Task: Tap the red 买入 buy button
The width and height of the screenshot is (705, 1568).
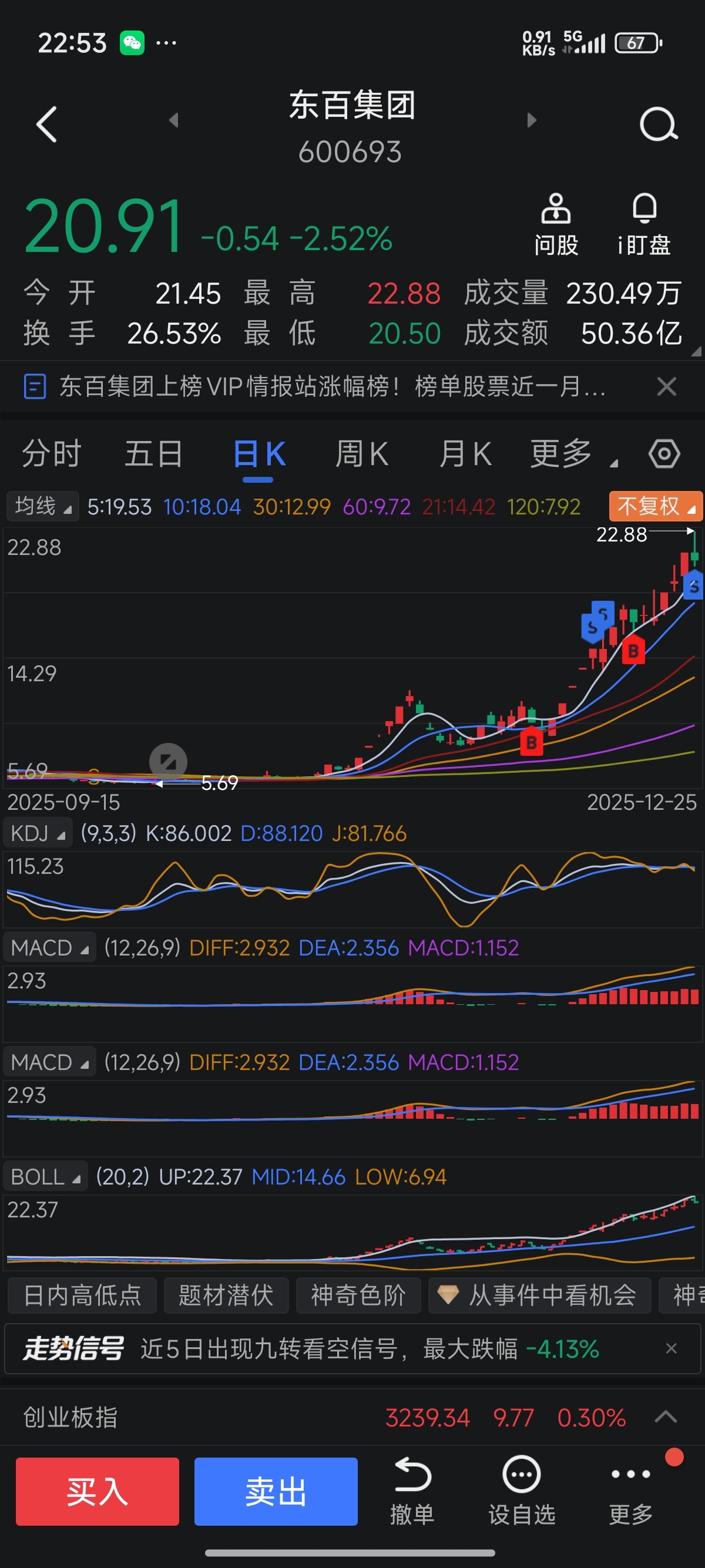Action: pos(98,1491)
